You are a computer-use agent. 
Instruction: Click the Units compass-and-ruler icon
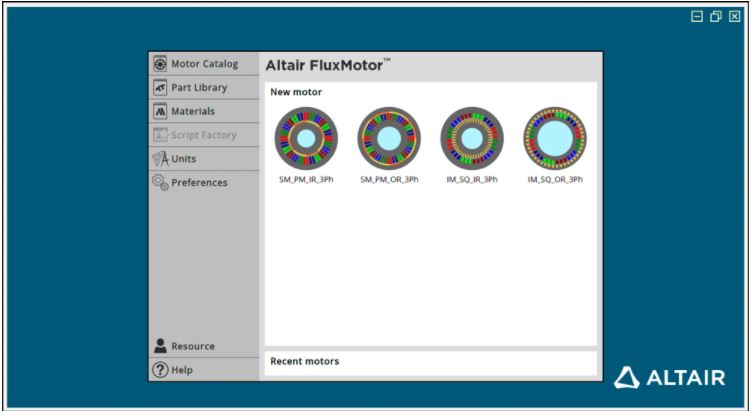coord(160,159)
